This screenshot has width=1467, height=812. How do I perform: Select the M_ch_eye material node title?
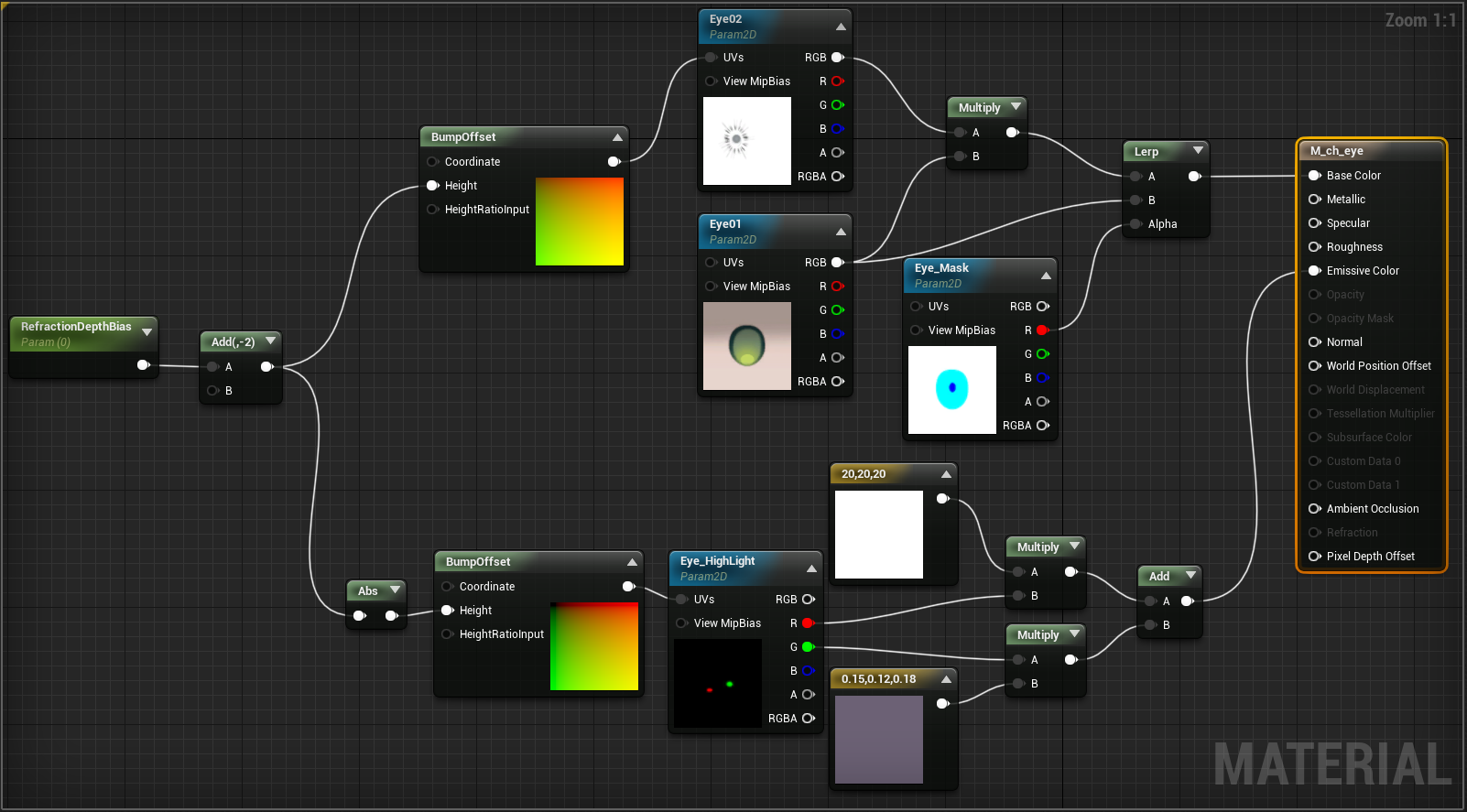tap(1336, 151)
